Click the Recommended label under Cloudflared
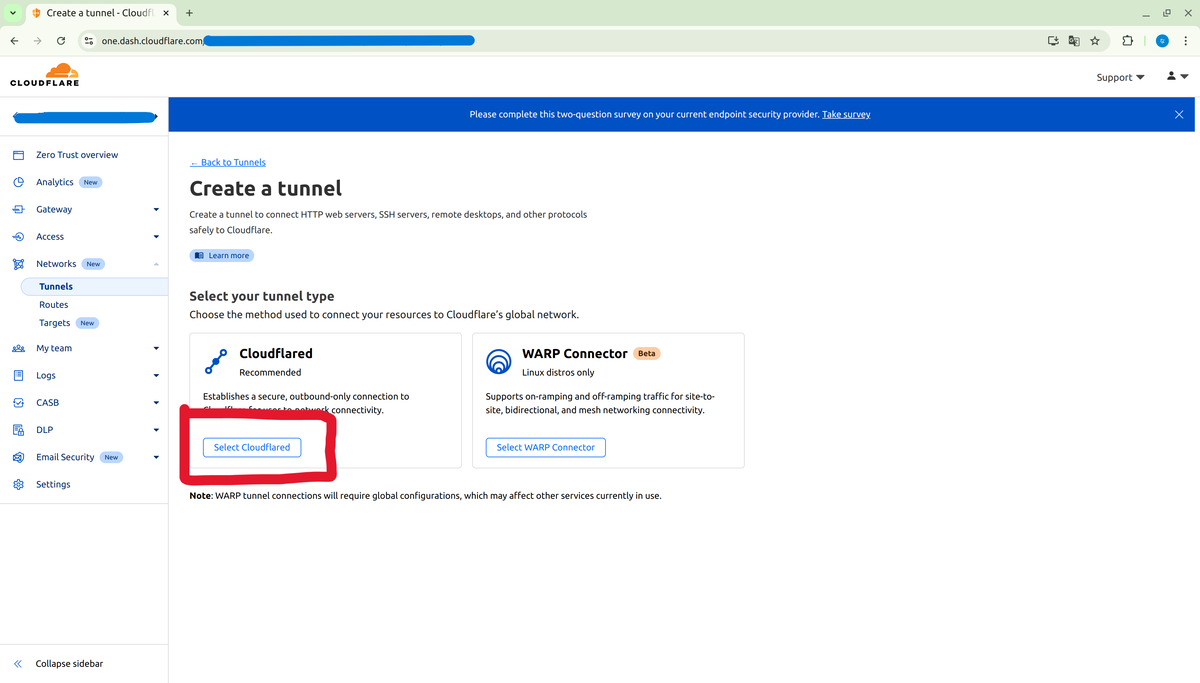The height and width of the screenshot is (683, 1200). pos(270,372)
